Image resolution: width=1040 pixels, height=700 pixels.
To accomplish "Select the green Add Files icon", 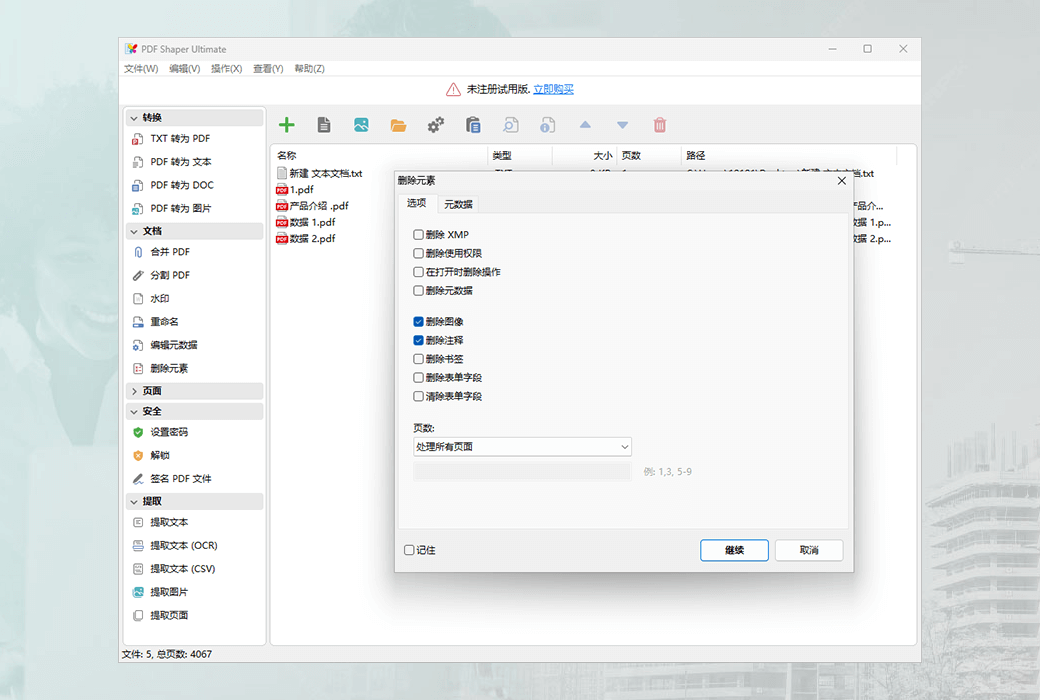I will point(287,124).
